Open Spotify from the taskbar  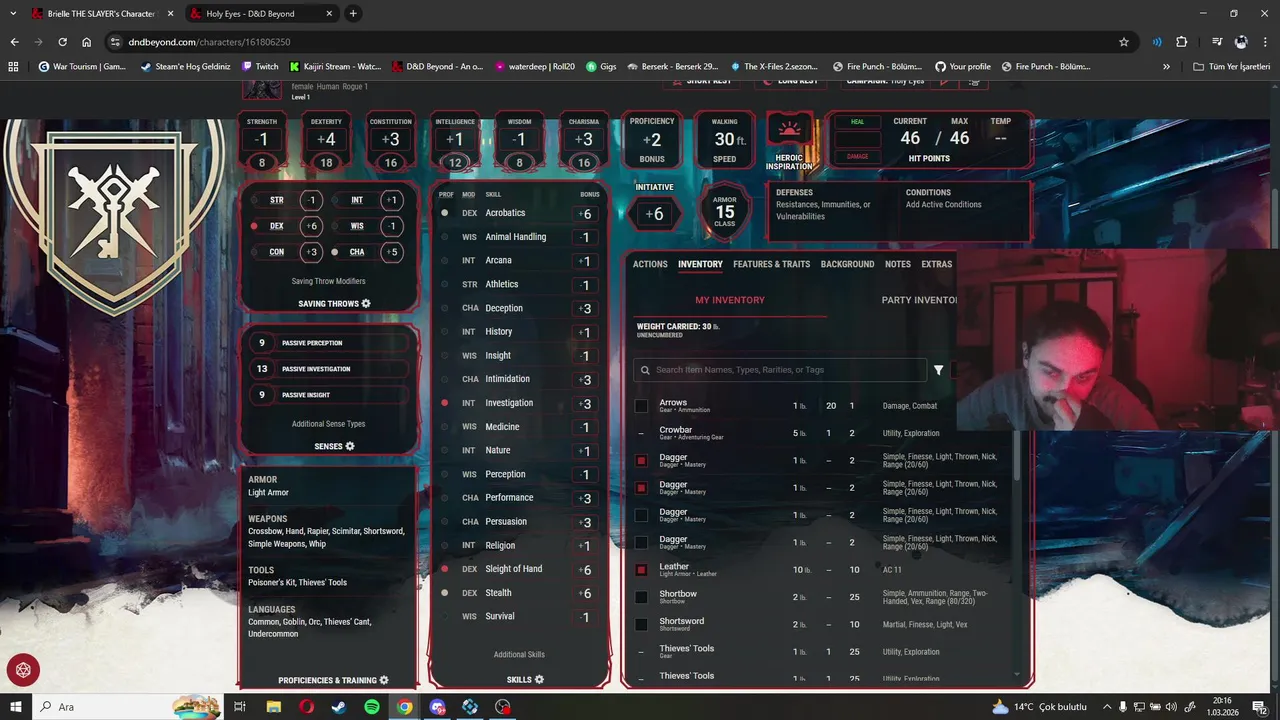[x=371, y=707]
